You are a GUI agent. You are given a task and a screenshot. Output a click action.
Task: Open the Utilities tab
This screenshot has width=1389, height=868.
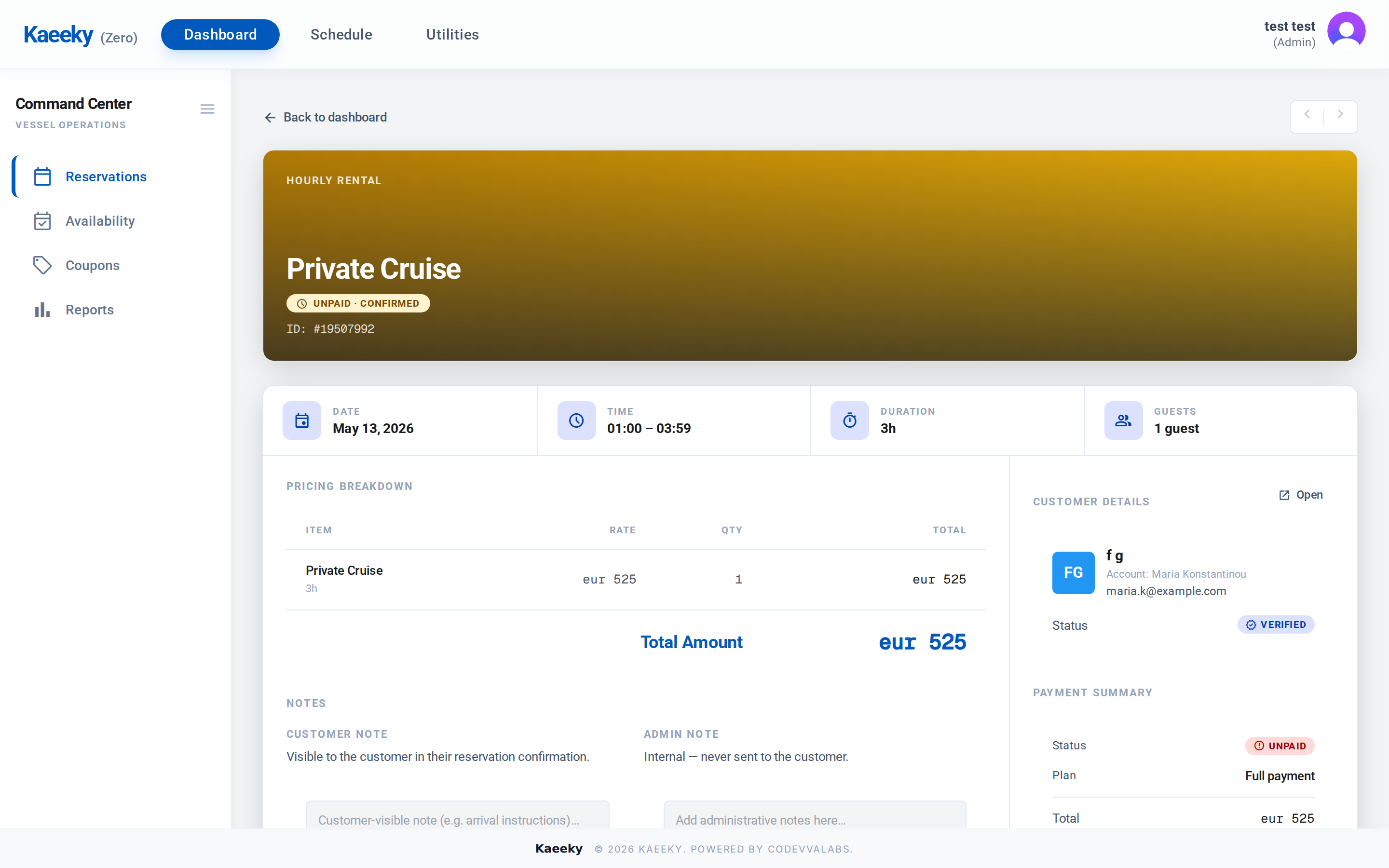[452, 34]
